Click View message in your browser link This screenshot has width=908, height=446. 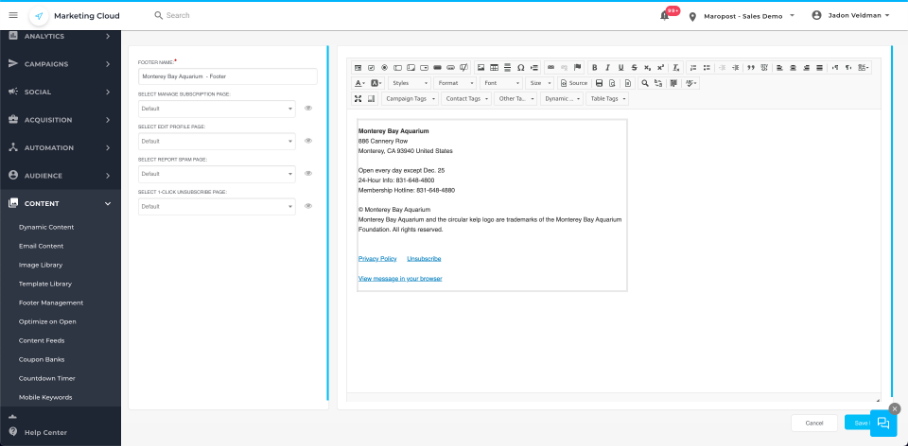click(400, 279)
